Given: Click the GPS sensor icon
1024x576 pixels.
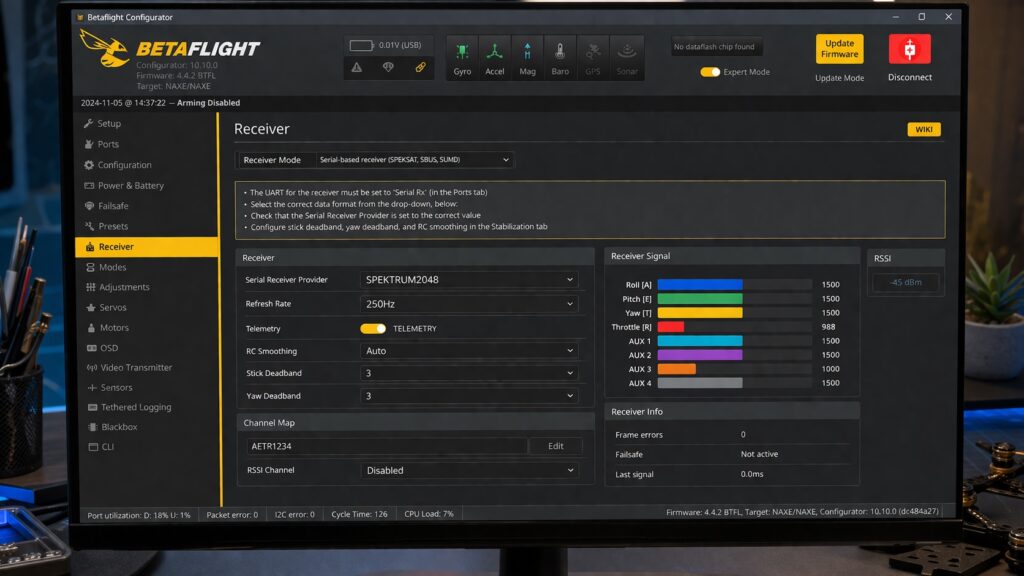Looking at the screenshot, I should [593, 52].
